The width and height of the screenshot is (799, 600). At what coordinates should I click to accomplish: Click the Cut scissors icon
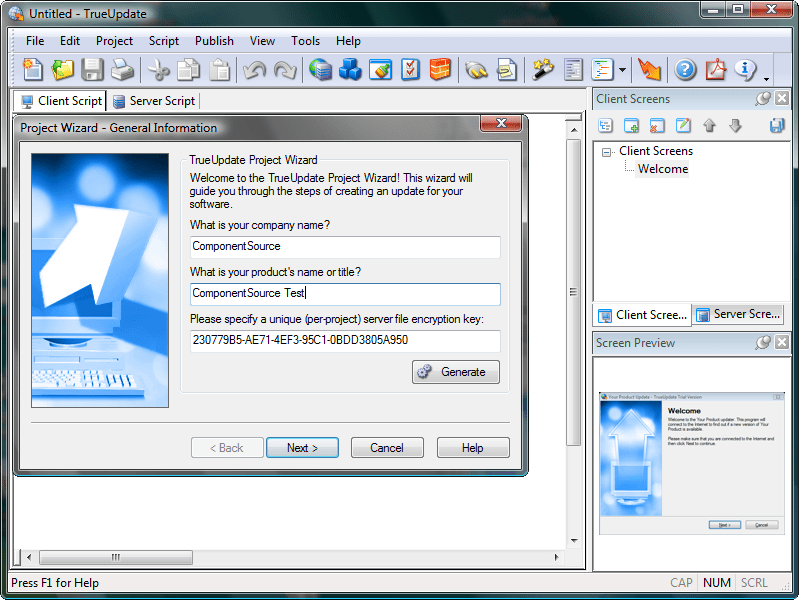[x=158, y=69]
